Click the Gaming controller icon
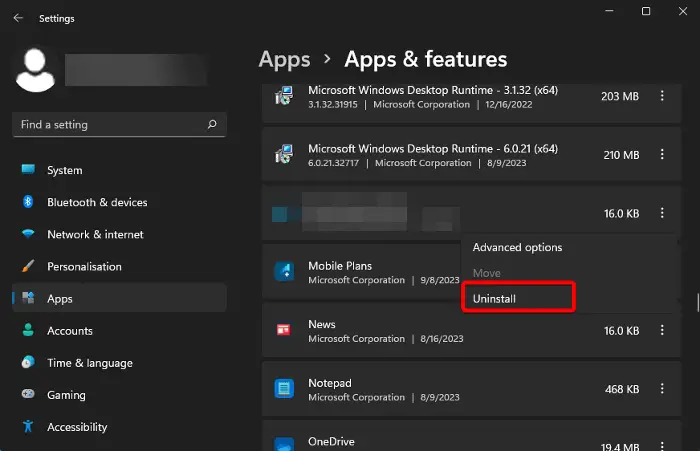The image size is (700, 451). tap(28, 394)
